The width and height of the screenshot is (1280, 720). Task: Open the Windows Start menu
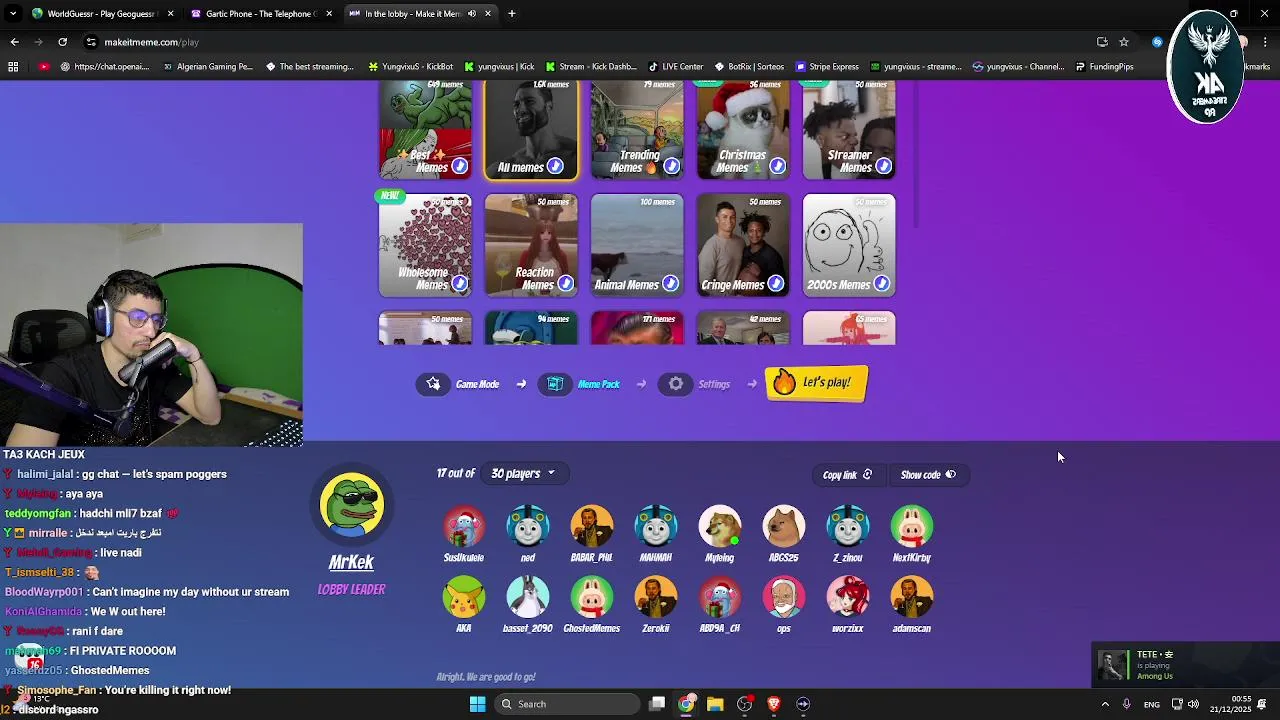coord(477,704)
